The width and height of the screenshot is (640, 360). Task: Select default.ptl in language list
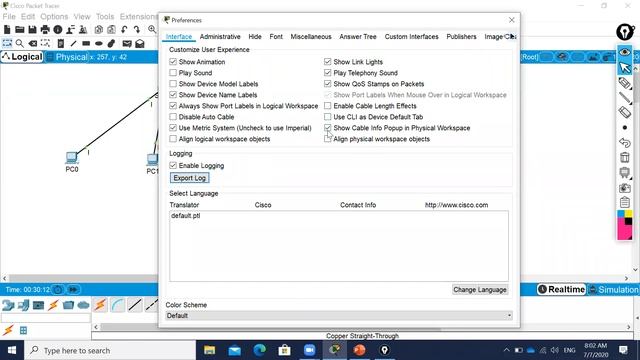pyautogui.click(x=186, y=216)
